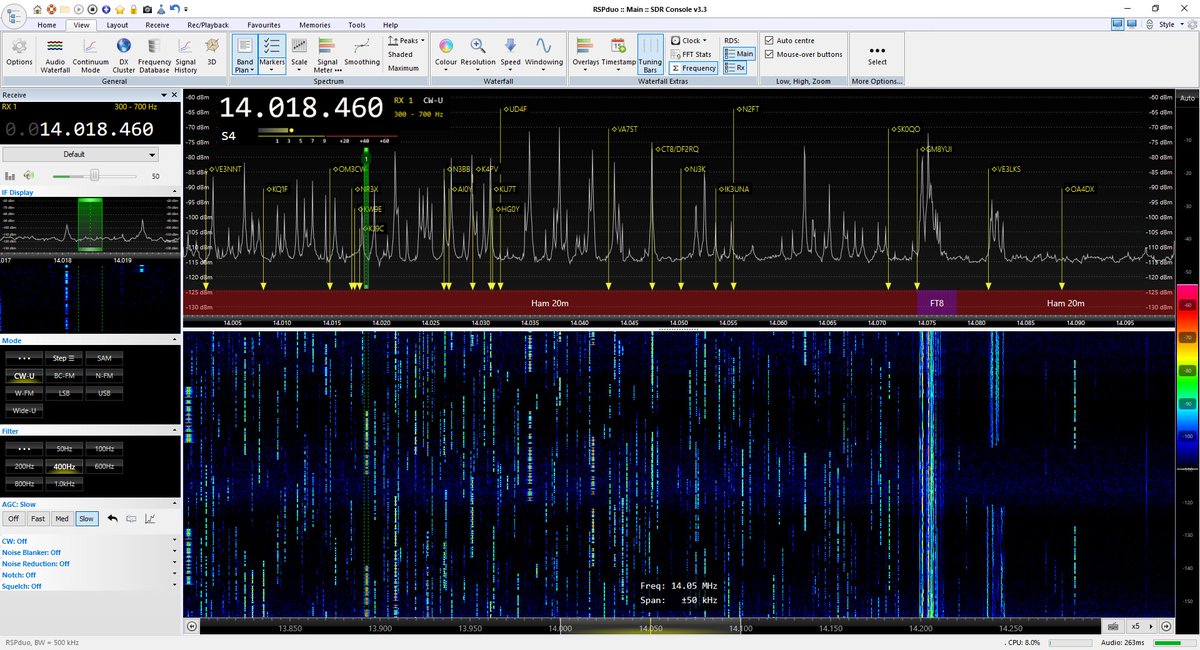Image resolution: width=1200 pixels, height=650 pixels.
Task: Switch to the Layout ribbon tab
Action: pos(117,25)
